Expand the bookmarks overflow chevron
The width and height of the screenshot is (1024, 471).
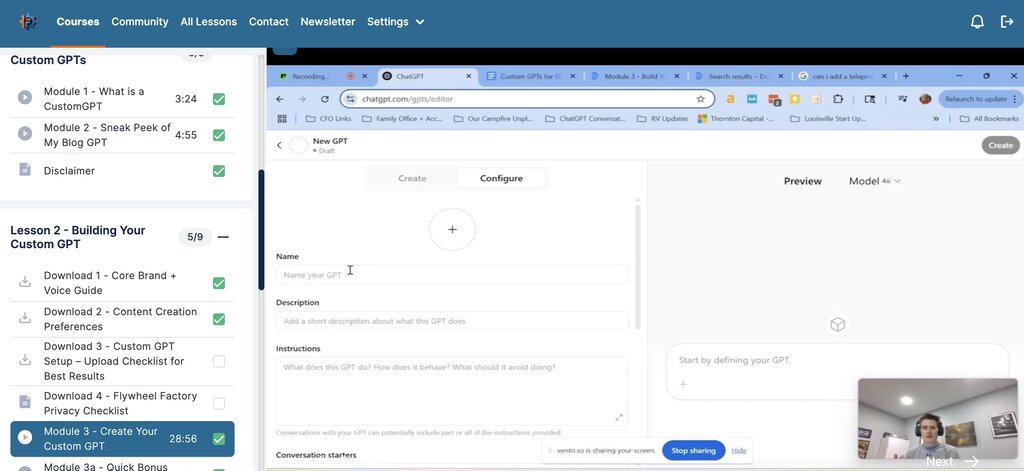[936, 119]
